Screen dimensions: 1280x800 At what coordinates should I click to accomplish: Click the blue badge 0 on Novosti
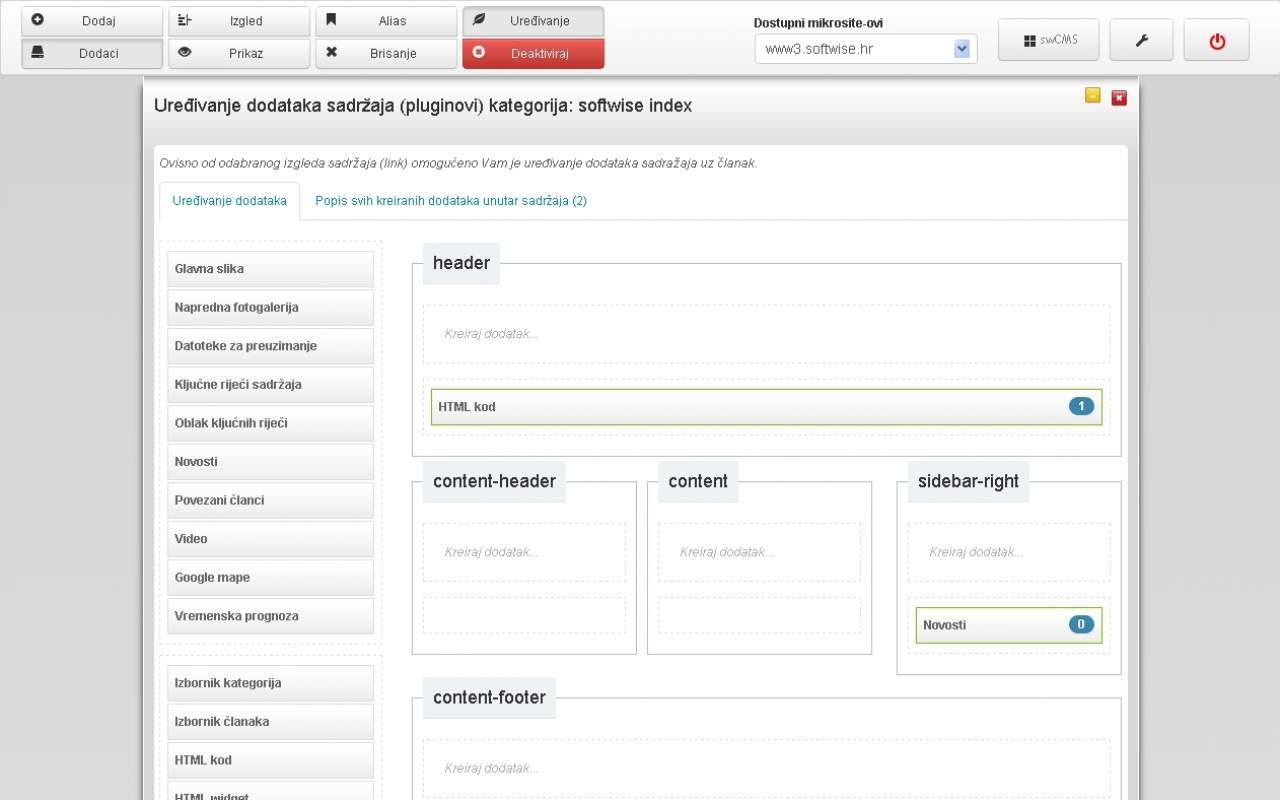tap(1081, 625)
